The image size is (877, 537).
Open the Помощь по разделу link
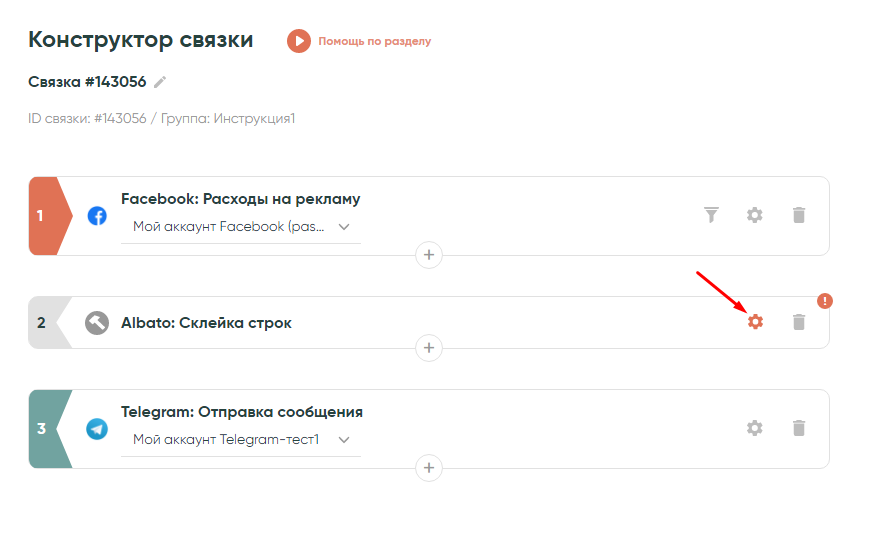click(x=374, y=41)
